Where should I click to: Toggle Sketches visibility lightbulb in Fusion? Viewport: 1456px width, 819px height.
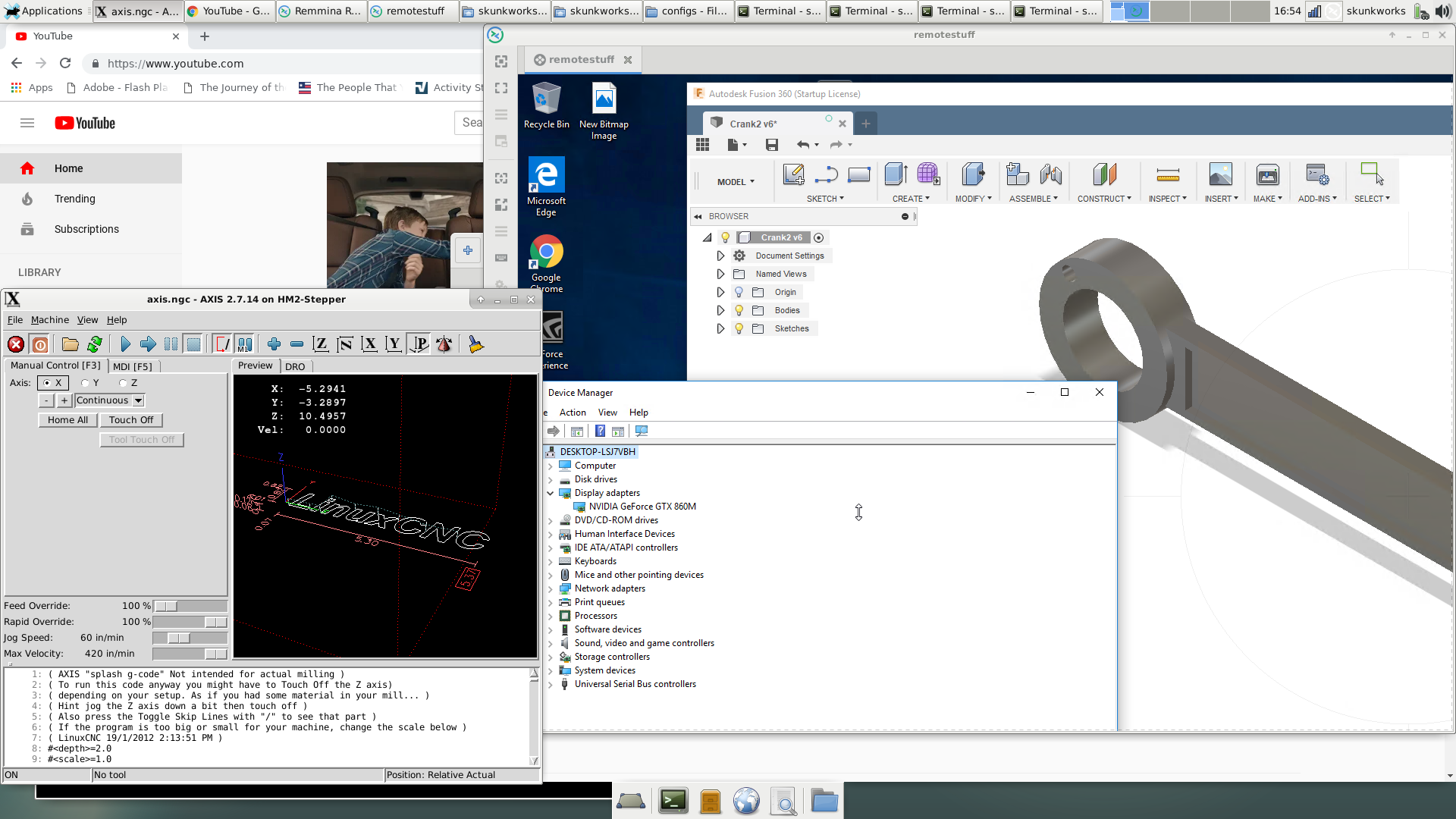pyautogui.click(x=739, y=328)
